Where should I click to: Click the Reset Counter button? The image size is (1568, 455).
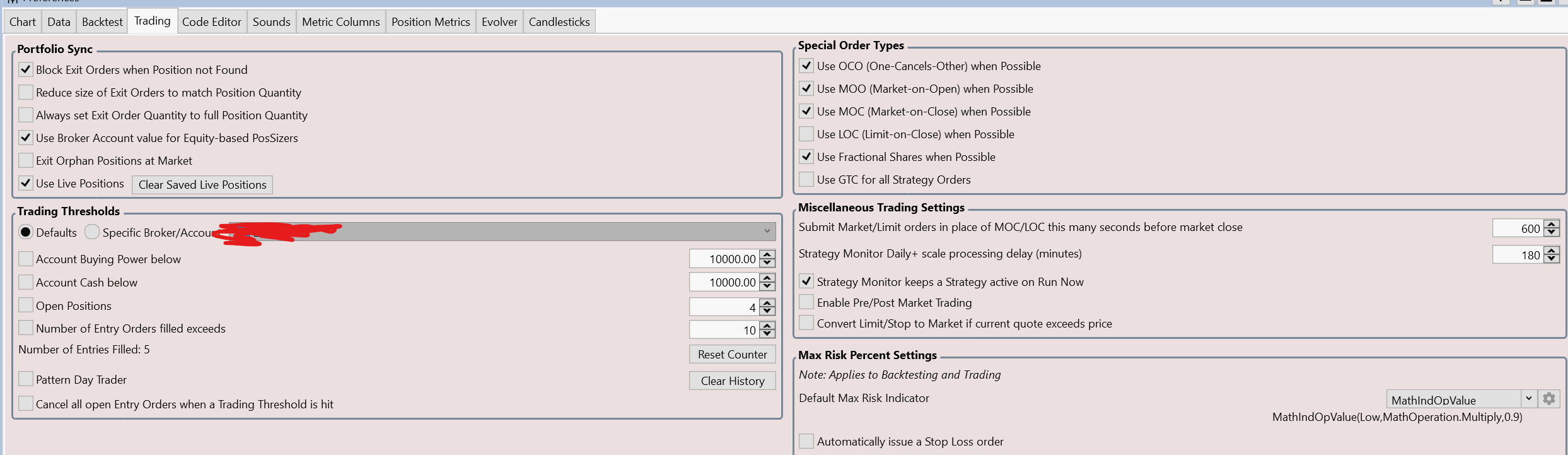click(732, 355)
